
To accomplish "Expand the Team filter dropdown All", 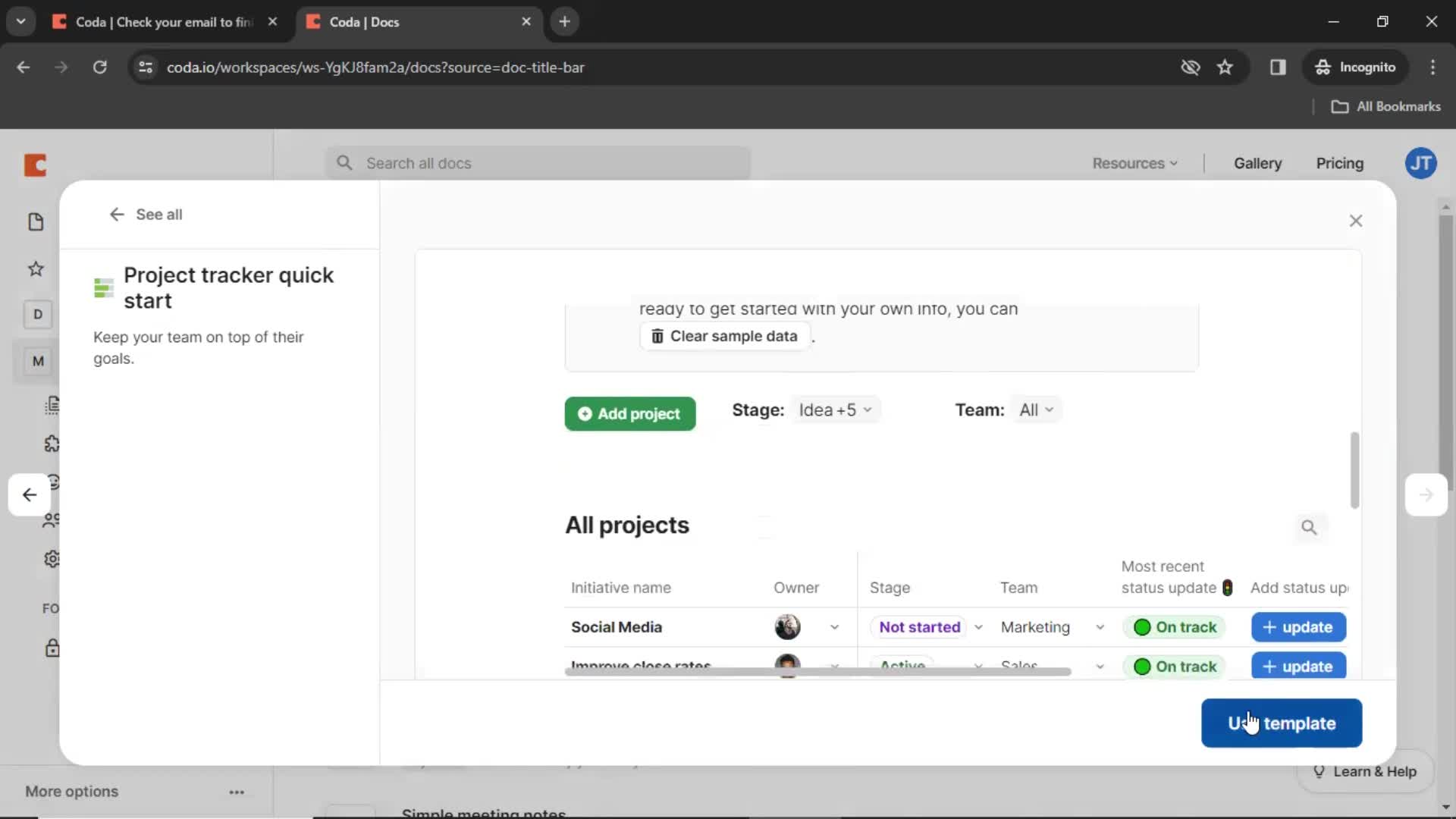I will [1035, 409].
